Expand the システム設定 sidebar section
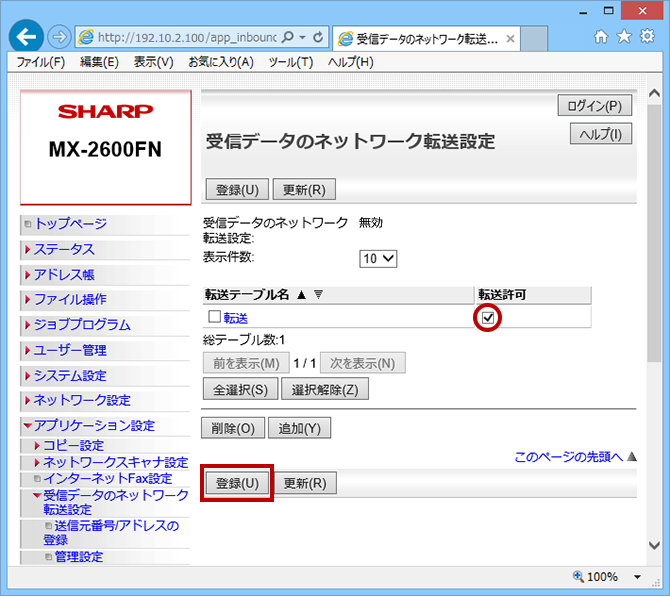The height and width of the screenshot is (596, 670). tap(70, 375)
